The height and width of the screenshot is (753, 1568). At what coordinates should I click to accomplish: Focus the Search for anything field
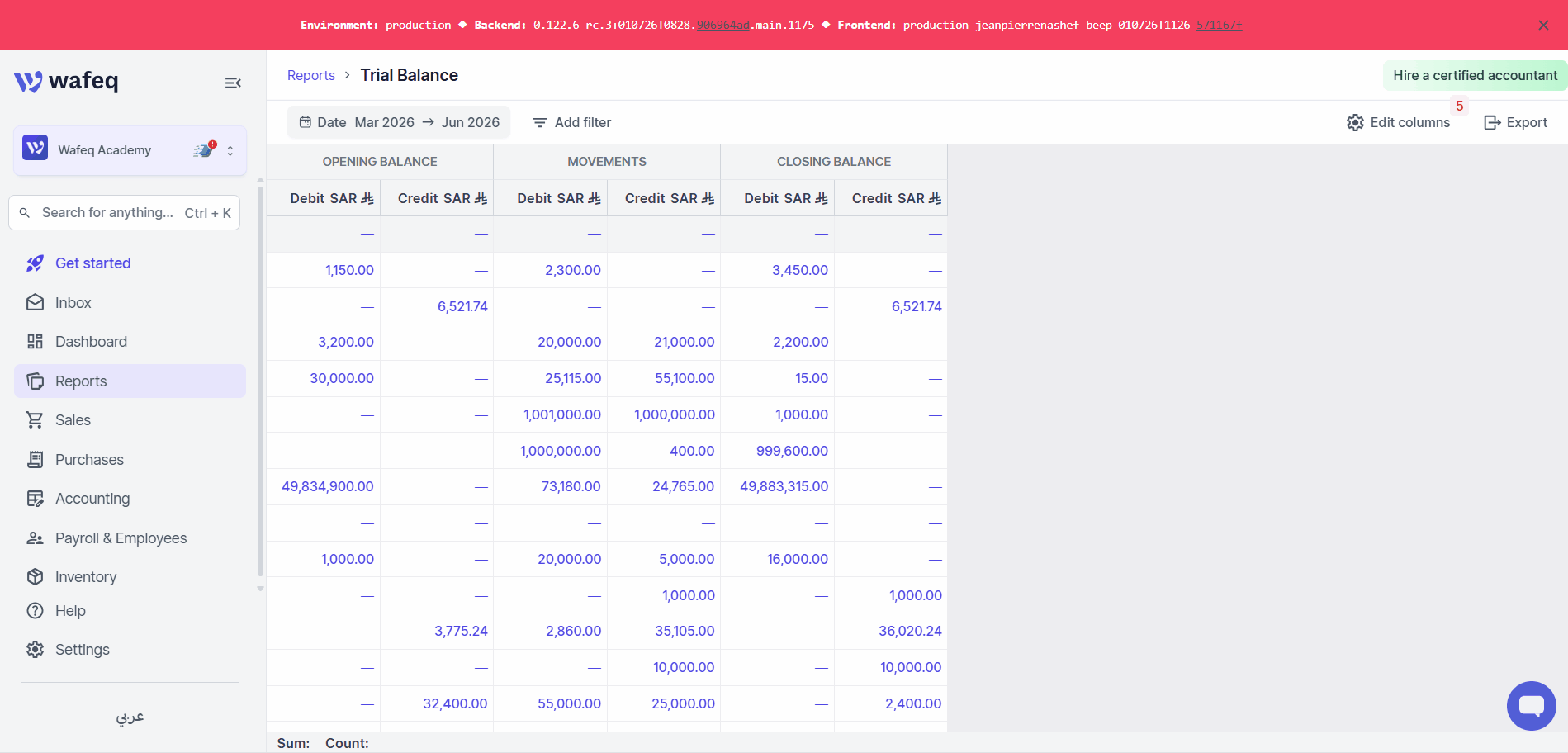pos(124,213)
